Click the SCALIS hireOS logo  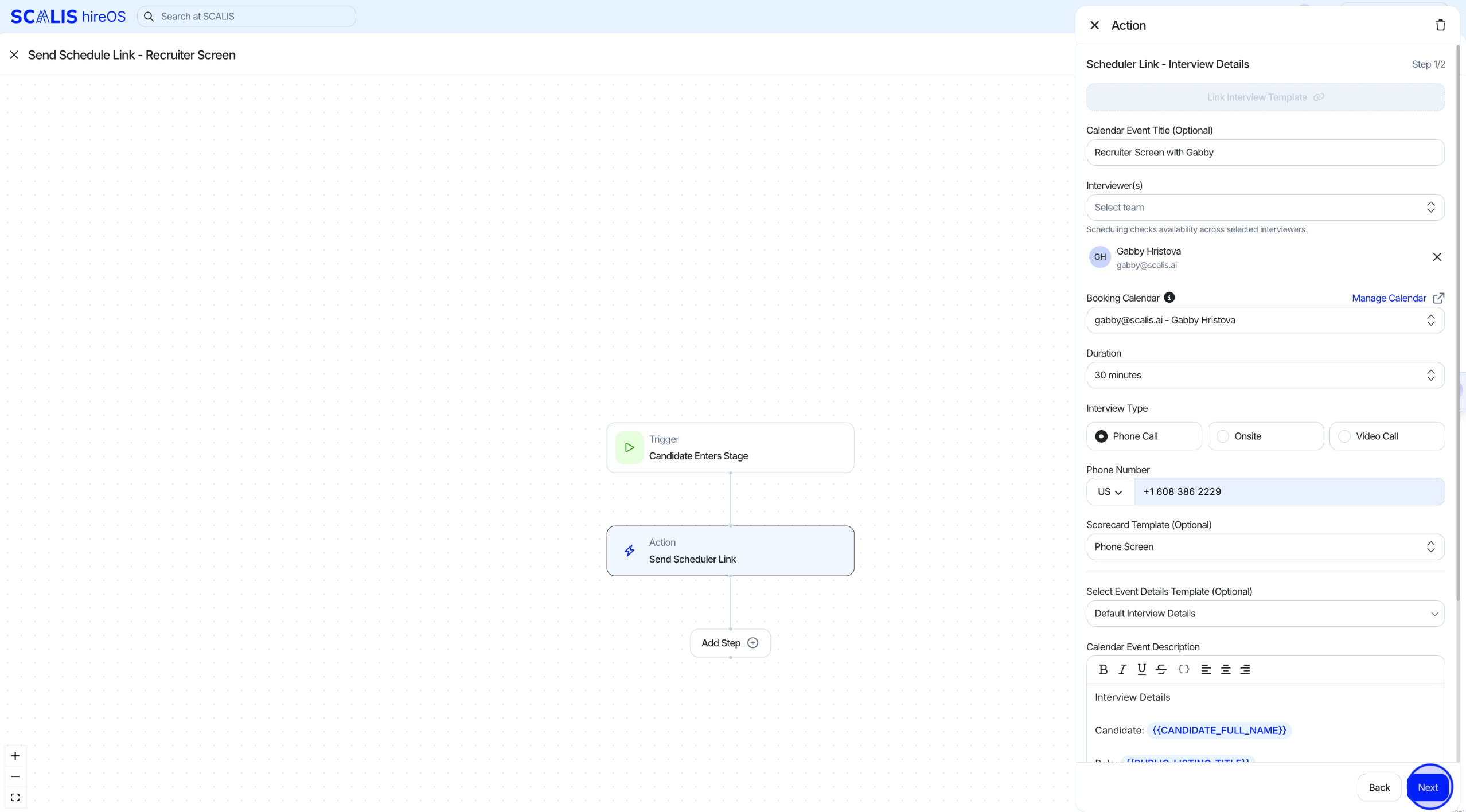coord(68,16)
